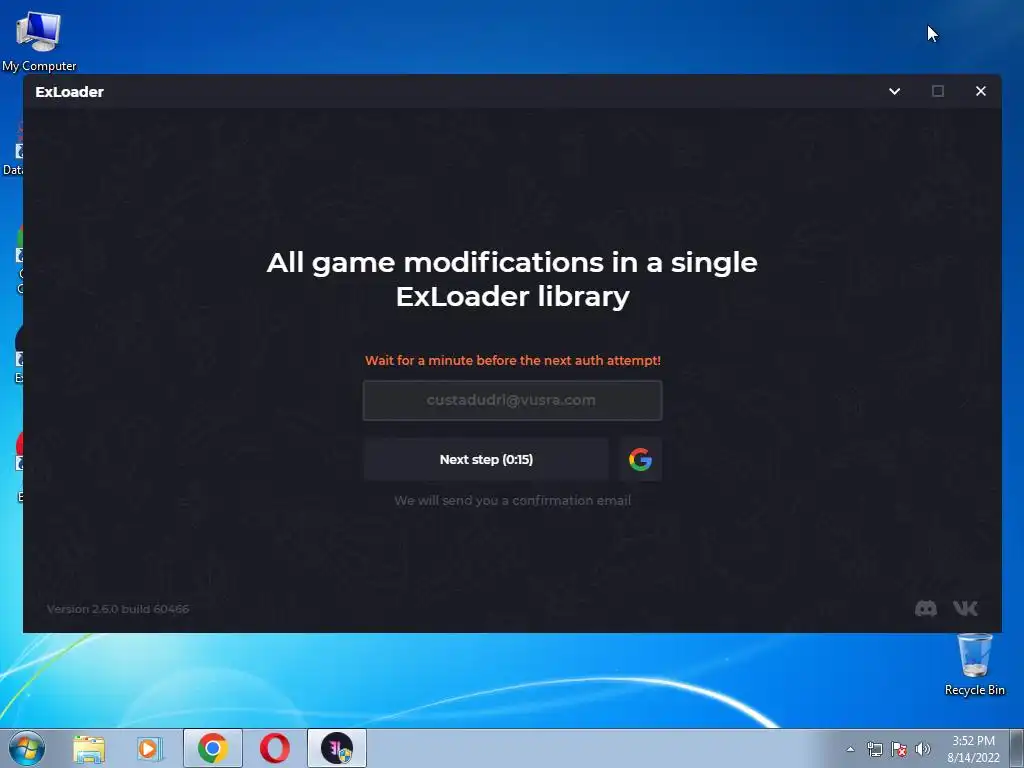Open the VK social link icon
Viewport: 1024px width, 768px height.
[x=965, y=609]
